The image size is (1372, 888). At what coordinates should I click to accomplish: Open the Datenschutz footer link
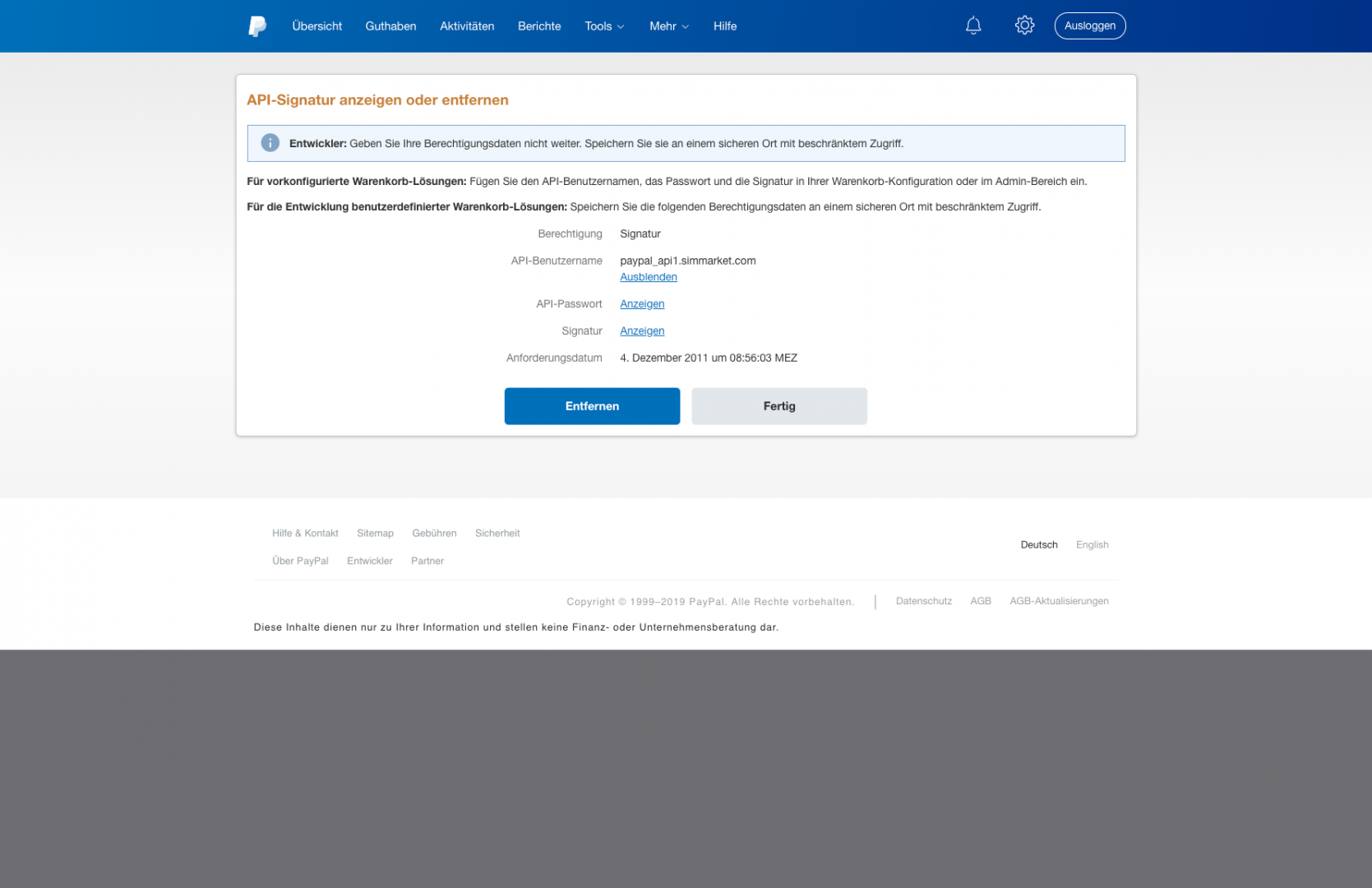click(923, 601)
